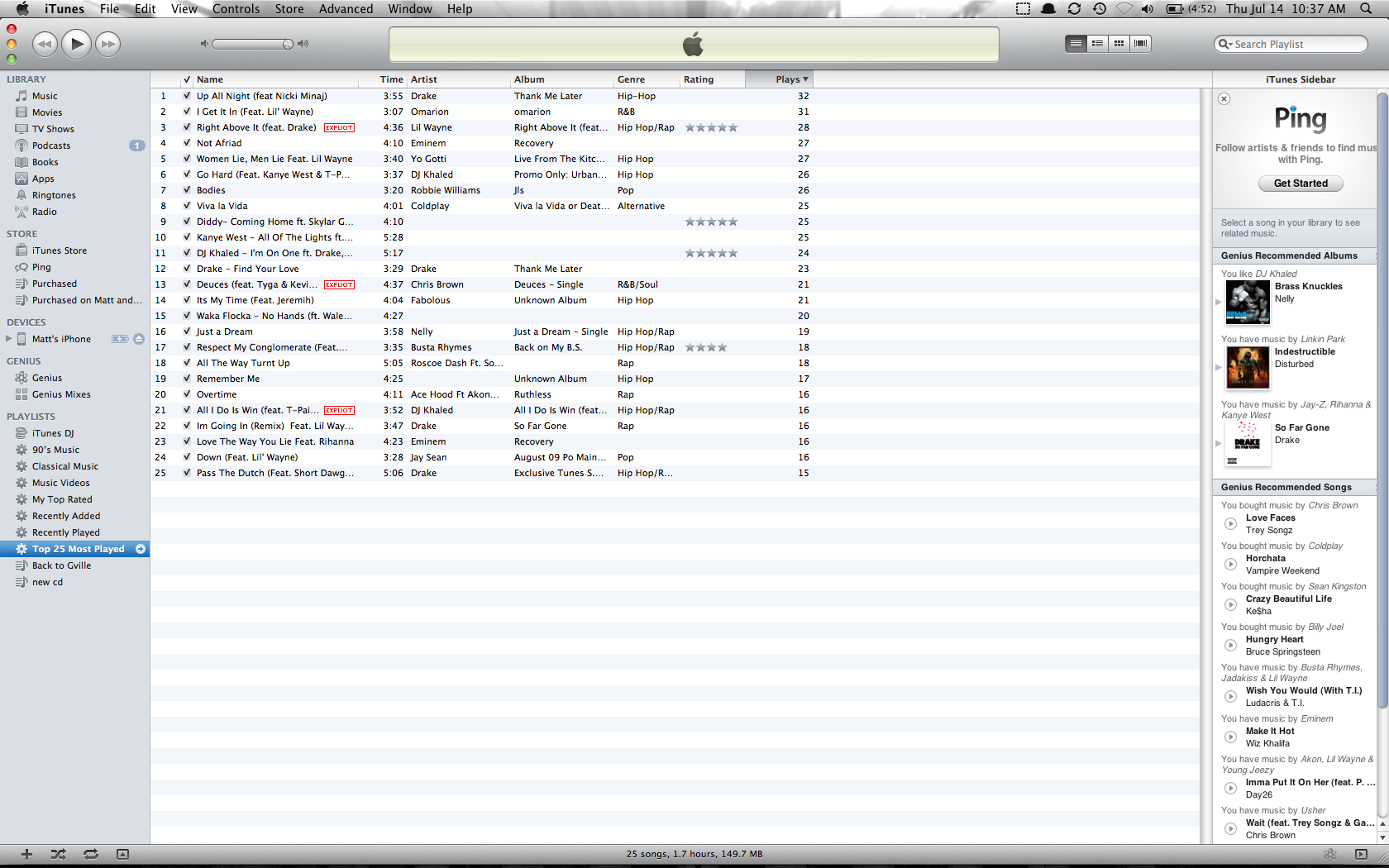Hide iTunes Sidebar with bottom-right arrow button
This screenshot has width=1389, height=868.
pos(1361,854)
